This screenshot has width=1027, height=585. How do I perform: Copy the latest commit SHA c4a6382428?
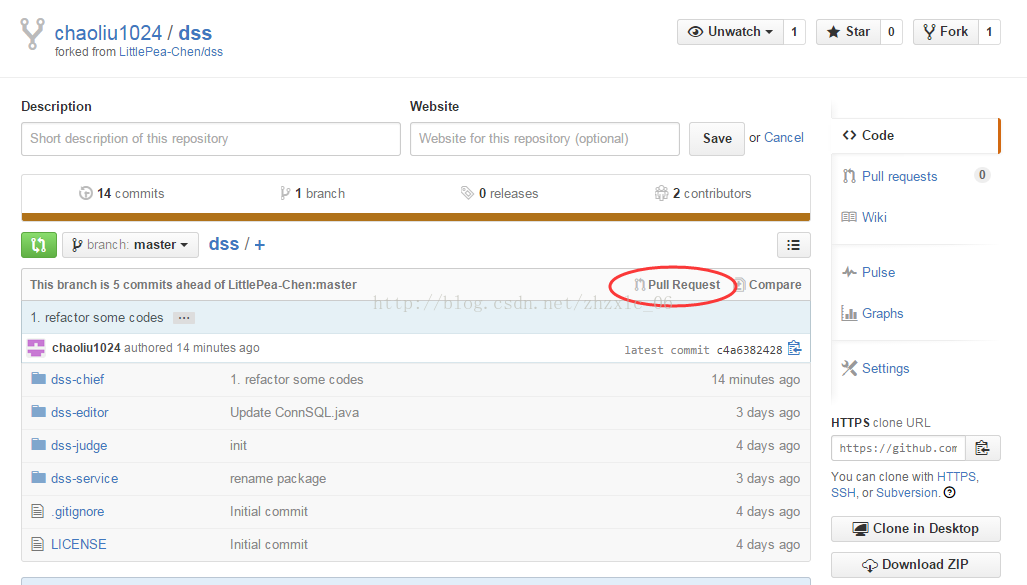[794, 348]
